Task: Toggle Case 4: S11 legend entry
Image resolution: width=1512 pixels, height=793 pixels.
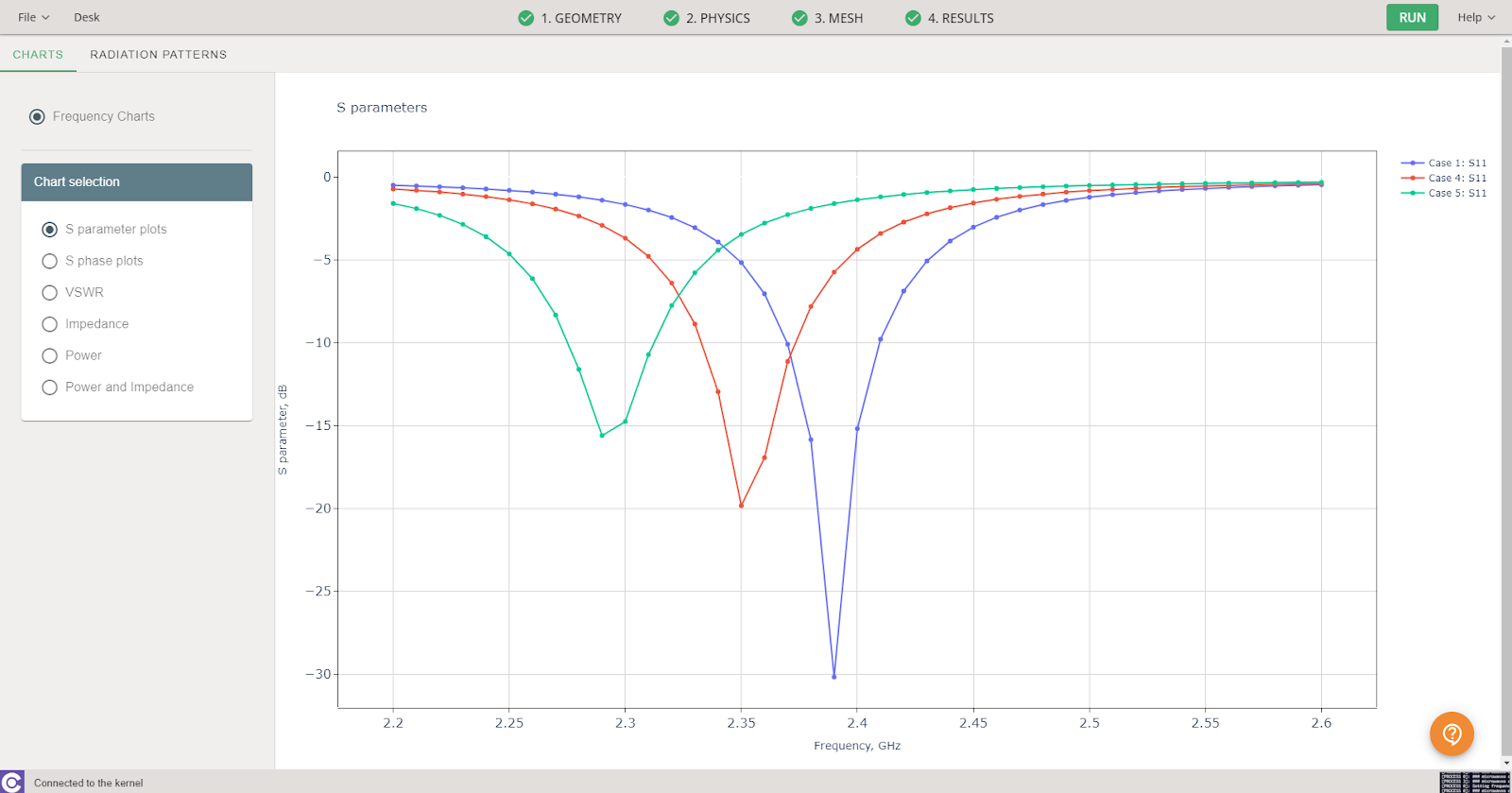Action: (1444, 179)
